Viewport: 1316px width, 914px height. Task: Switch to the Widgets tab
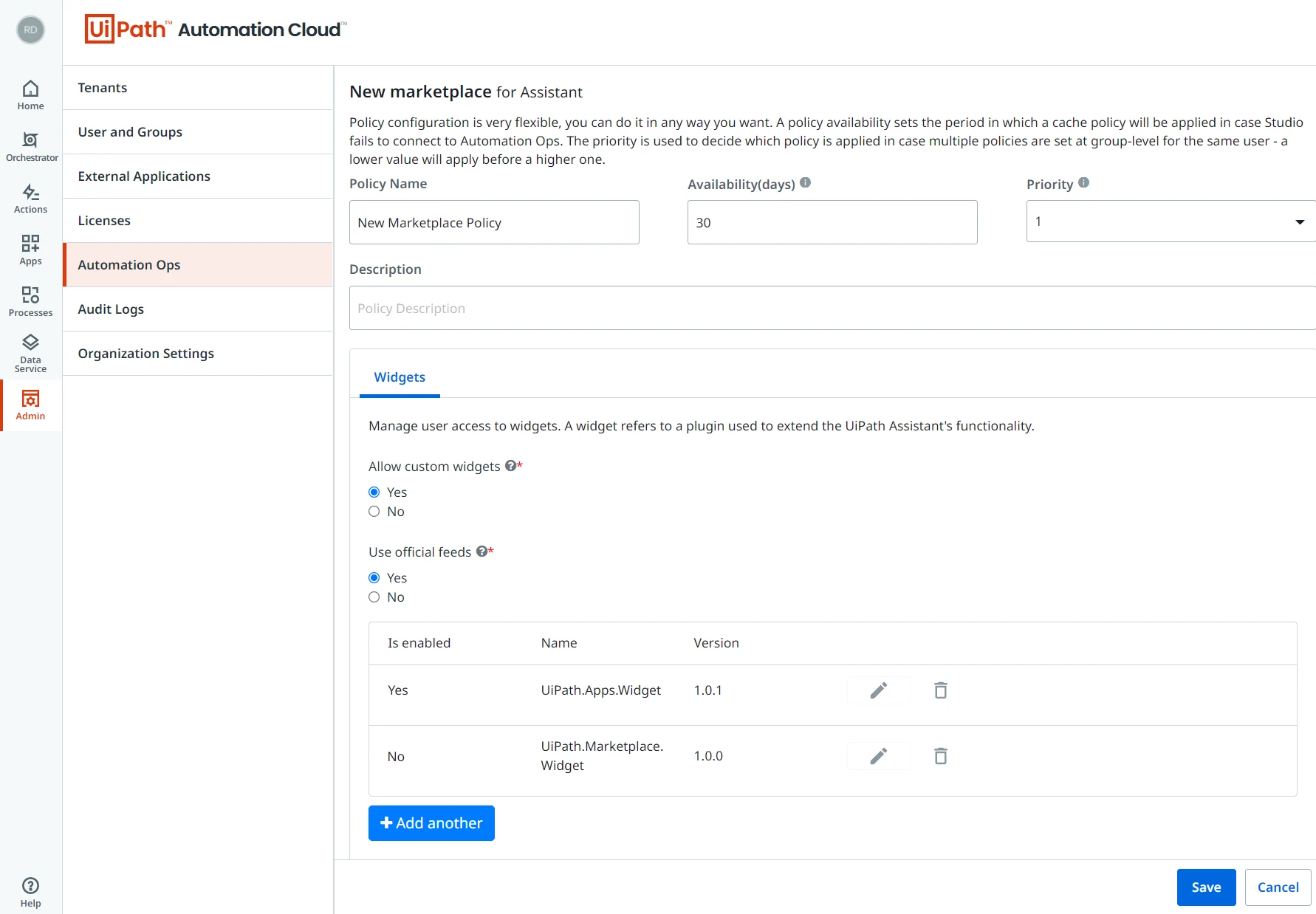point(400,377)
